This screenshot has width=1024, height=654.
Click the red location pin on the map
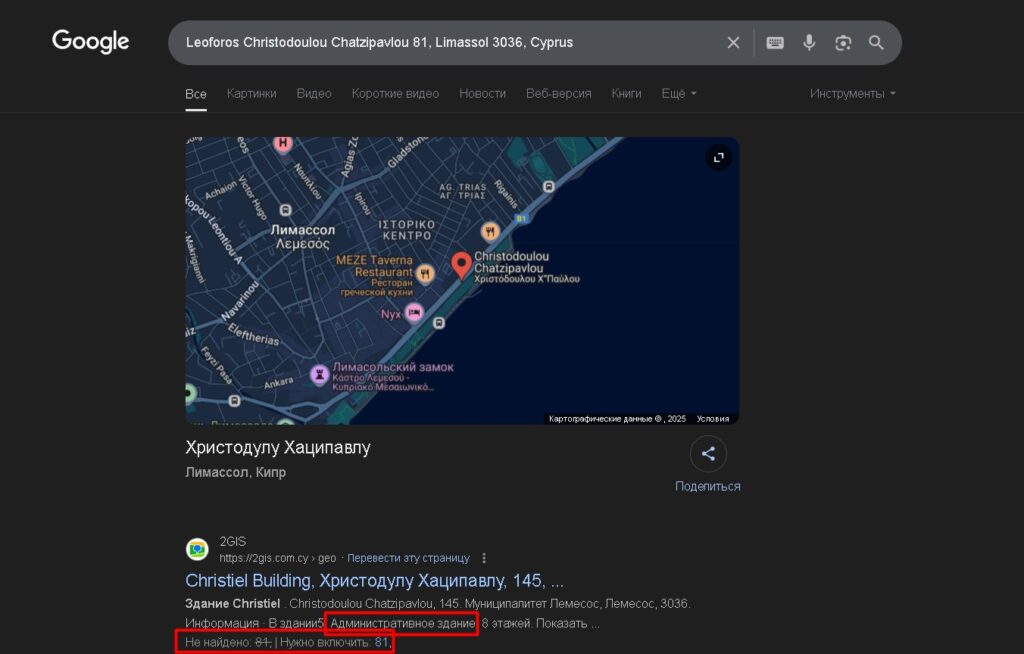pyautogui.click(x=462, y=266)
